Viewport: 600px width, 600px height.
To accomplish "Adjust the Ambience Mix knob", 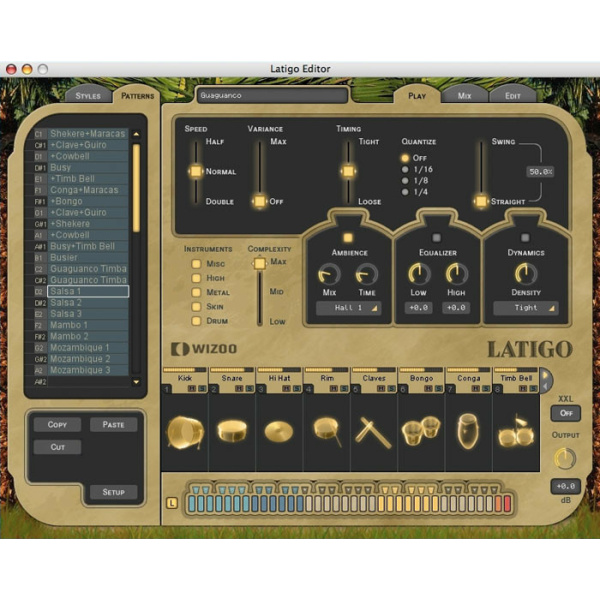I will [x=329, y=274].
